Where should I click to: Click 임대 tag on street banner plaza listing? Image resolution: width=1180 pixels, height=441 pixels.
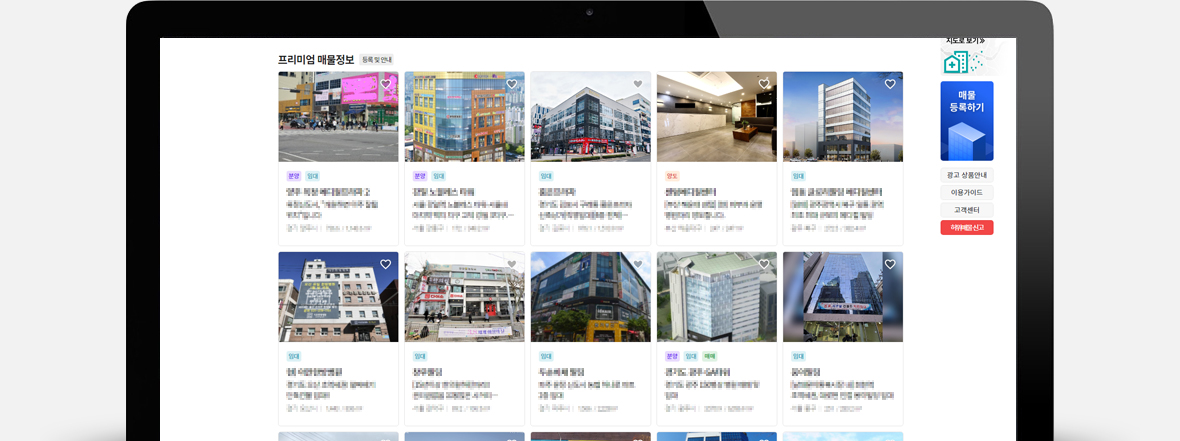[x=420, y=356]
